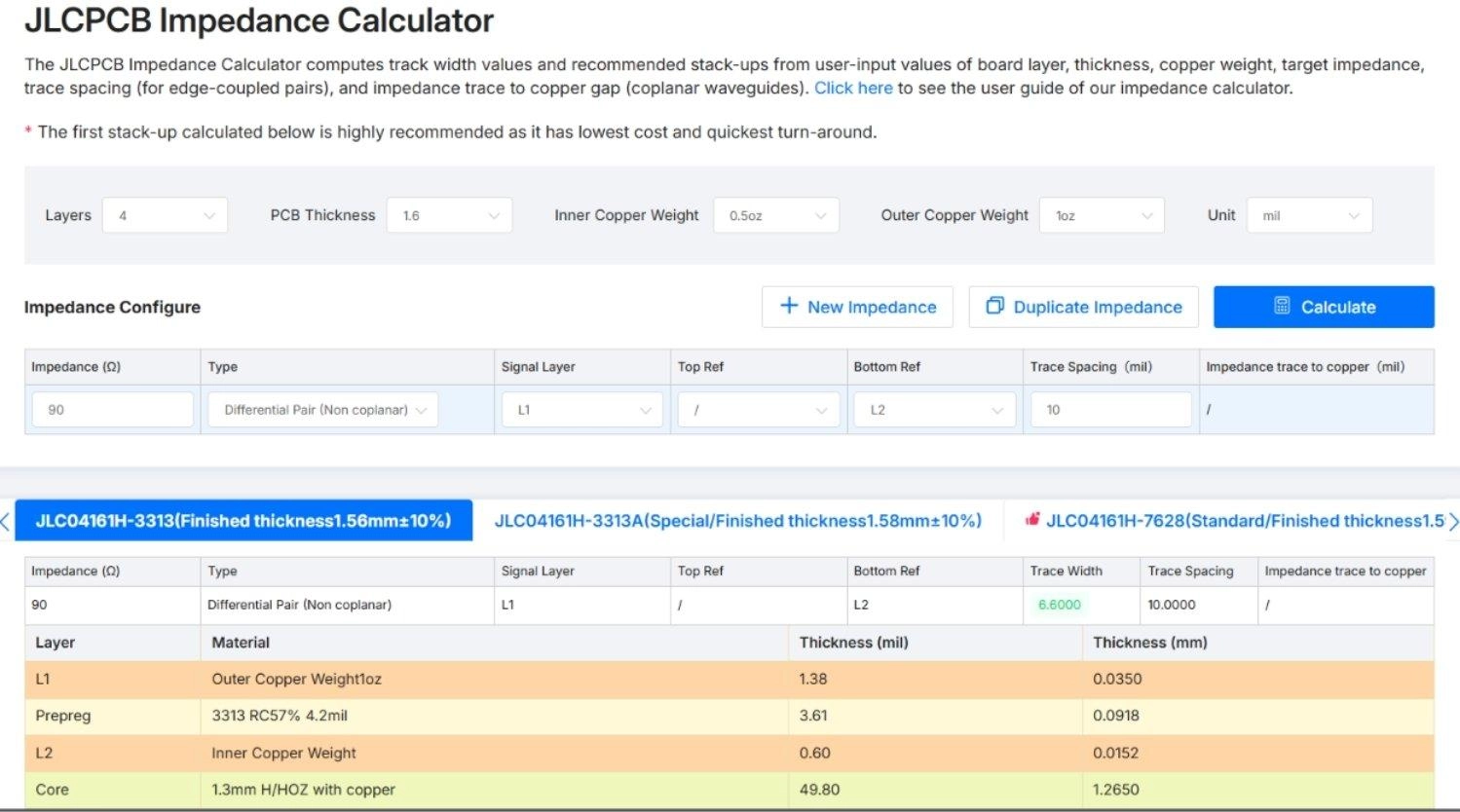The image size is (1460, 812).
Task: Click the Prepreg thickness value 0.0918
Action: click(1116, 716)
